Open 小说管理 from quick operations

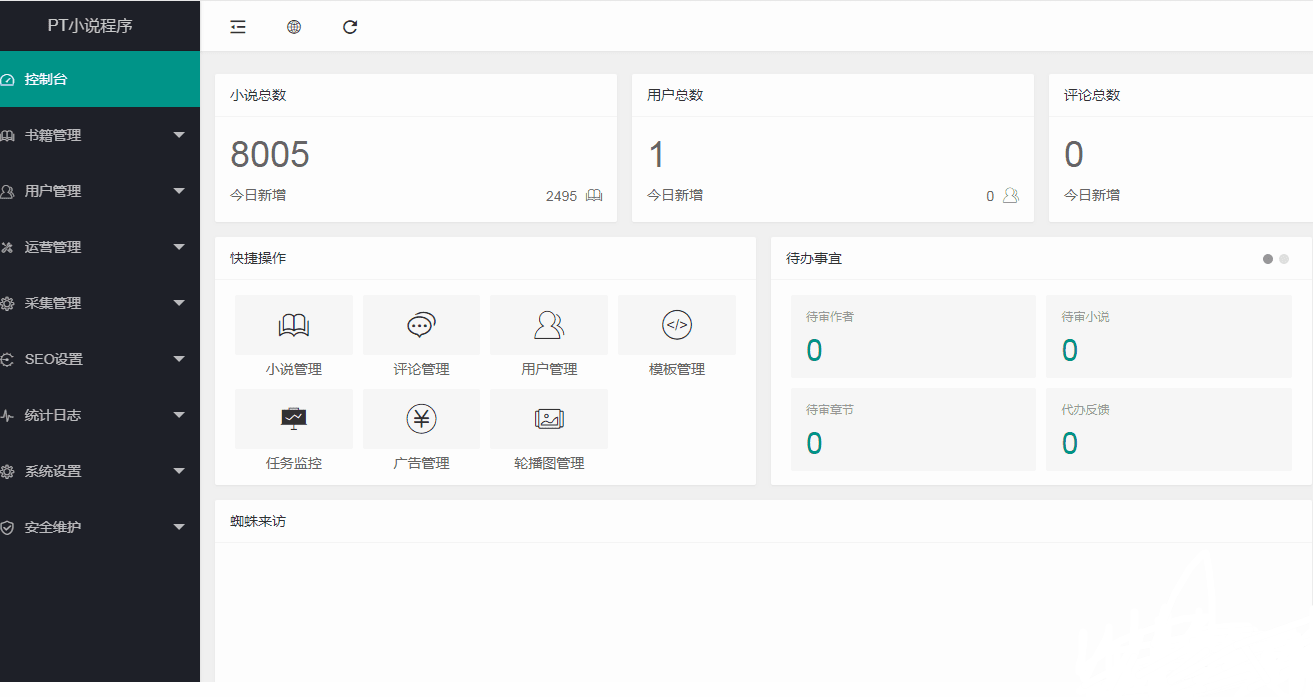click(293, 325)
